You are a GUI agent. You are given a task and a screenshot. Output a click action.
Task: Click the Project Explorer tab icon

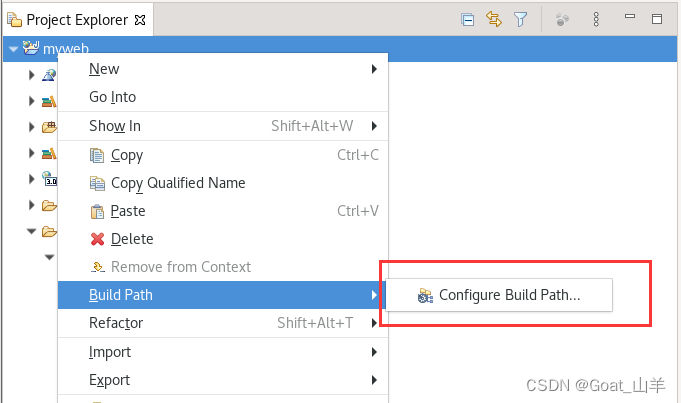pyautogui.click(x=14, y=20)
